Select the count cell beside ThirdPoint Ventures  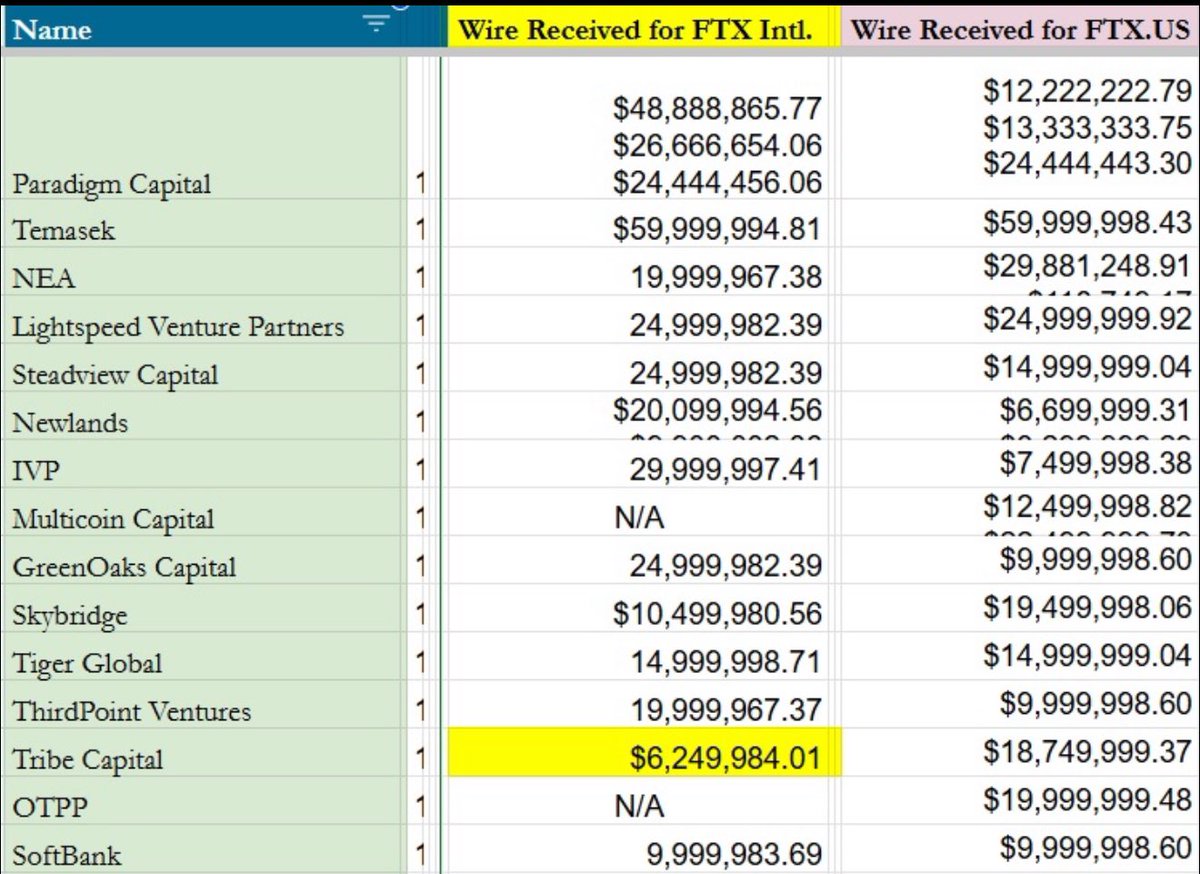(420, 711)
